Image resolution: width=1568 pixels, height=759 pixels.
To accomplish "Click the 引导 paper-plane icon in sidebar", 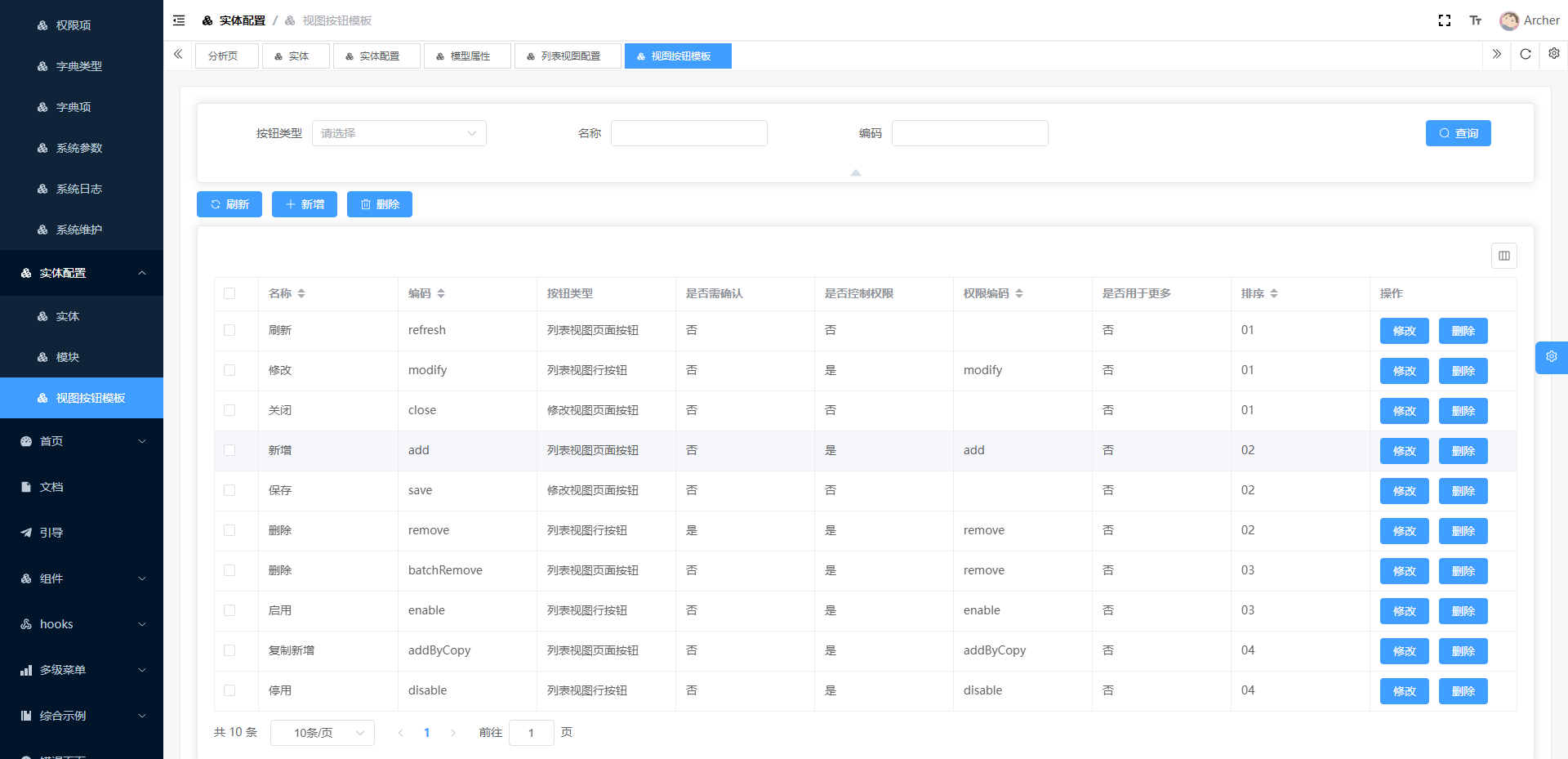I will coord(26,533).
